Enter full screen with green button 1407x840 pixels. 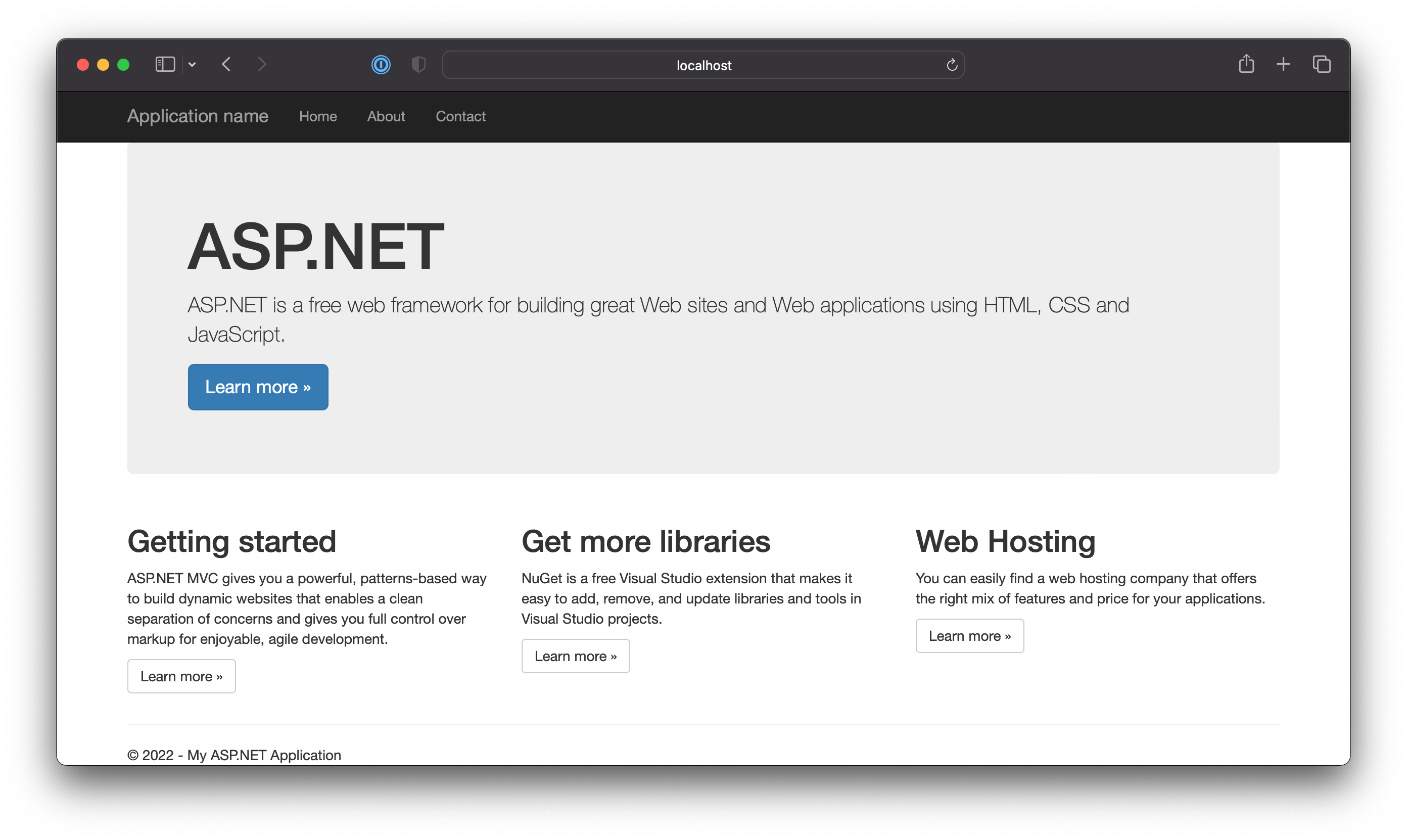pos(123,65)
